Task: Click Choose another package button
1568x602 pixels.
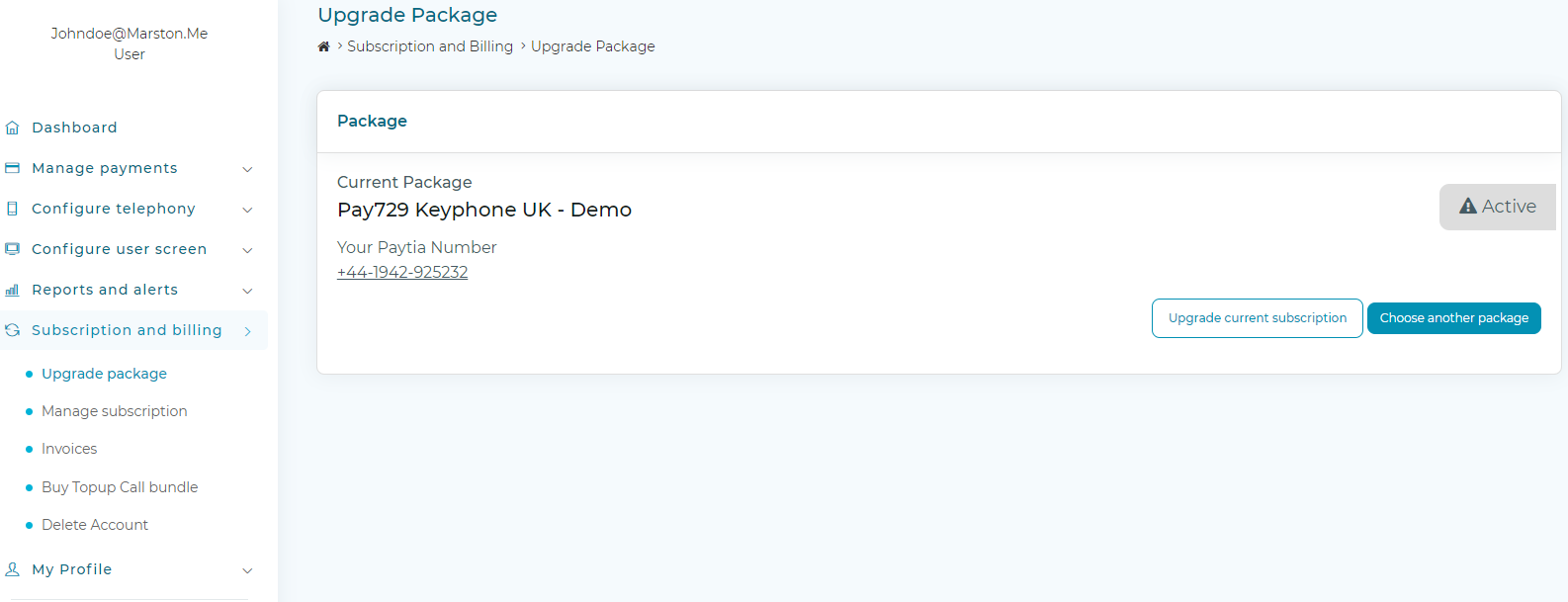Action: pyautogui.click(x=1454, y=318)
